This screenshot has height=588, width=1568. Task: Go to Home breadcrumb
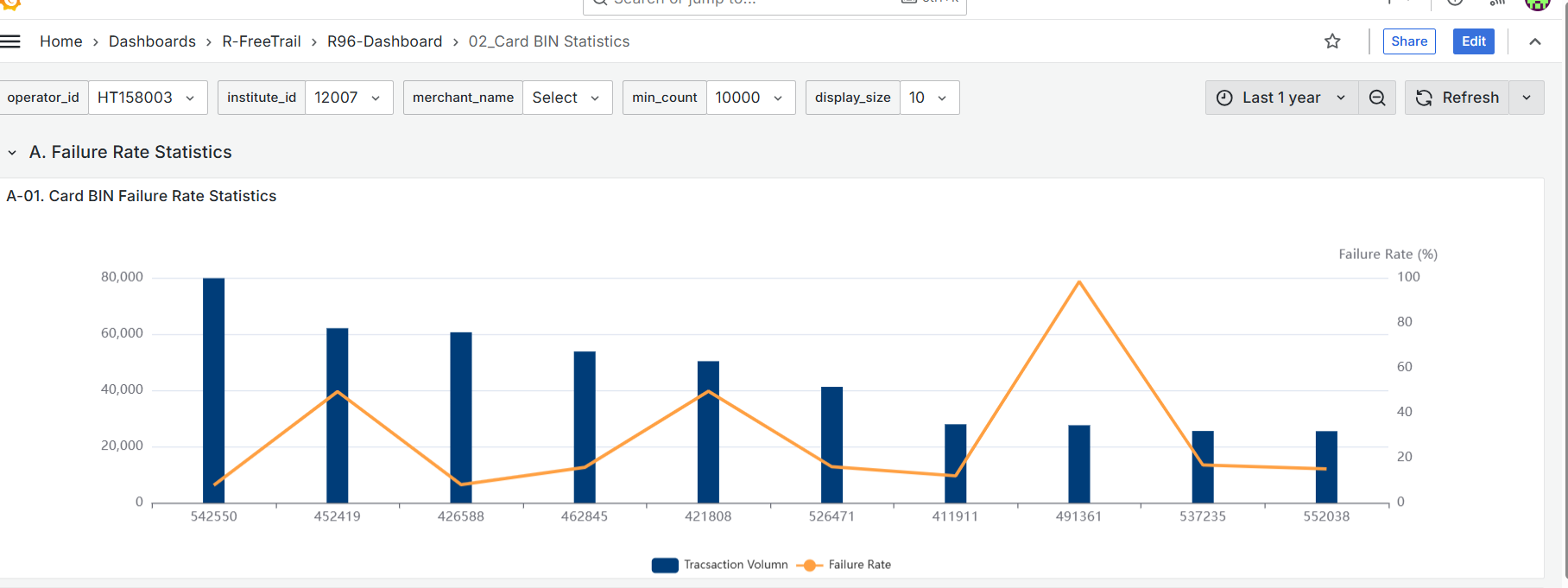[60, 41]
